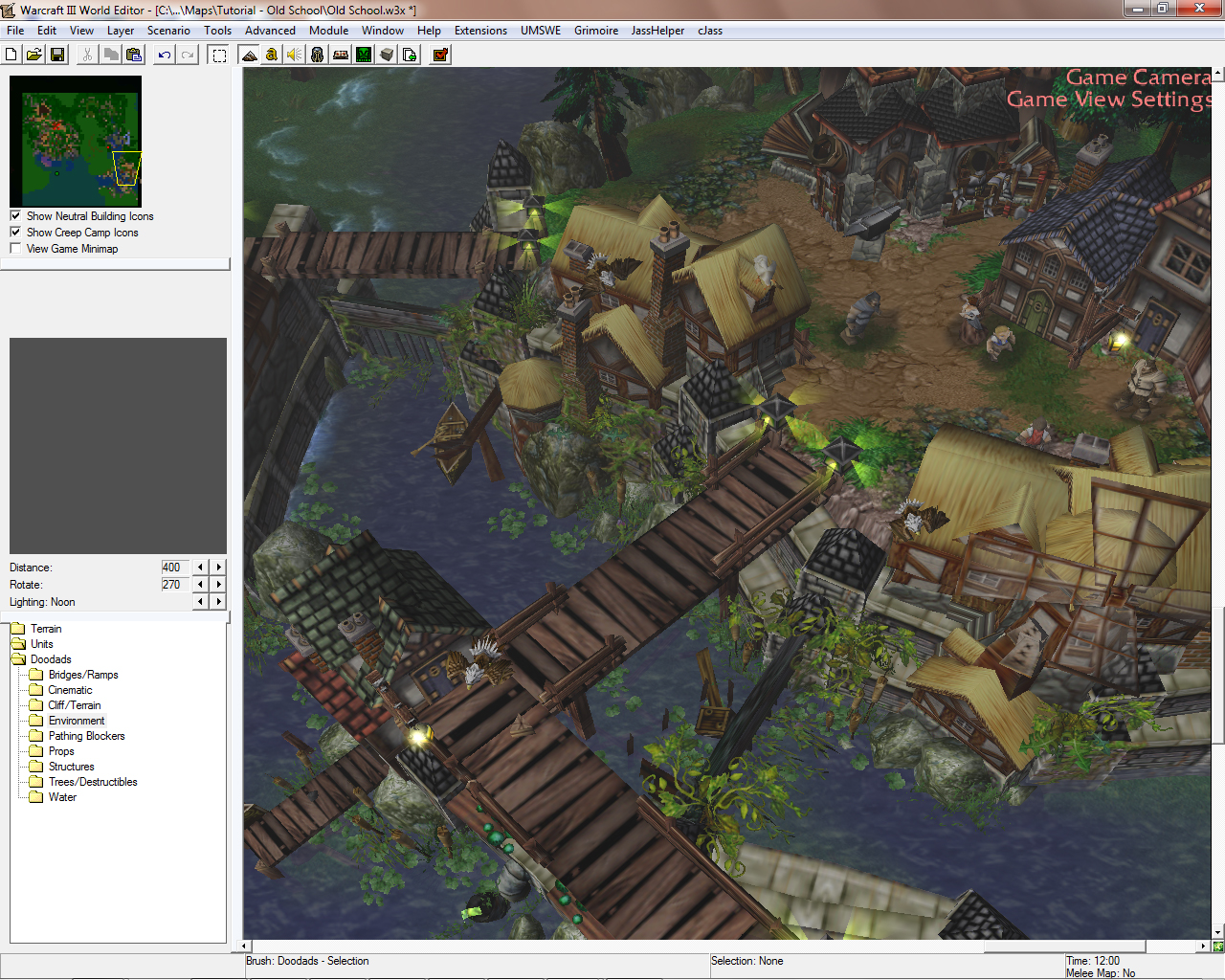Click the Cut scissors icon
Image resolution: width=1225 pixels, height=980 pixels.
(x=87, y=55)
